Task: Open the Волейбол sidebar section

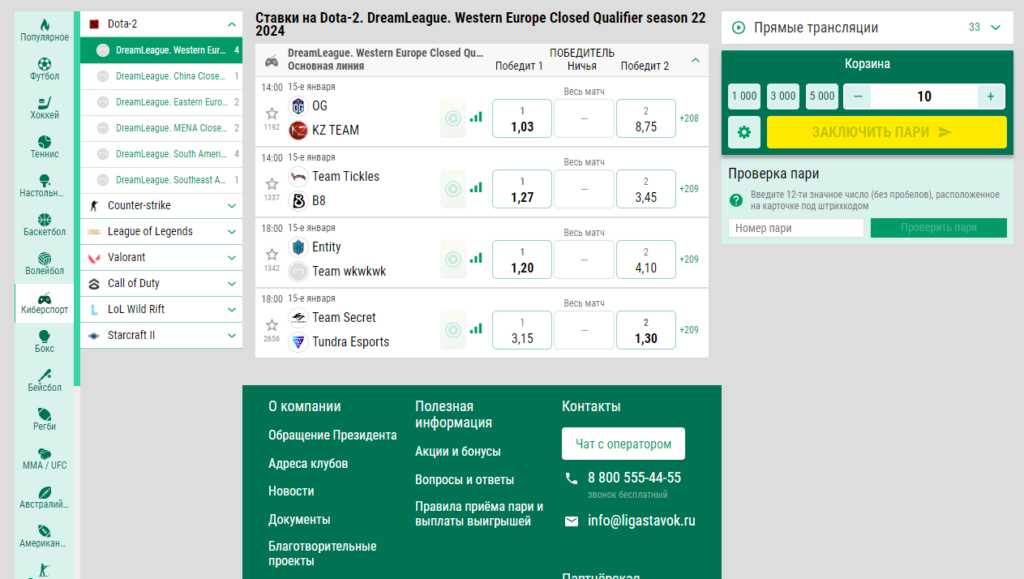Action: [x=44, y=264]
